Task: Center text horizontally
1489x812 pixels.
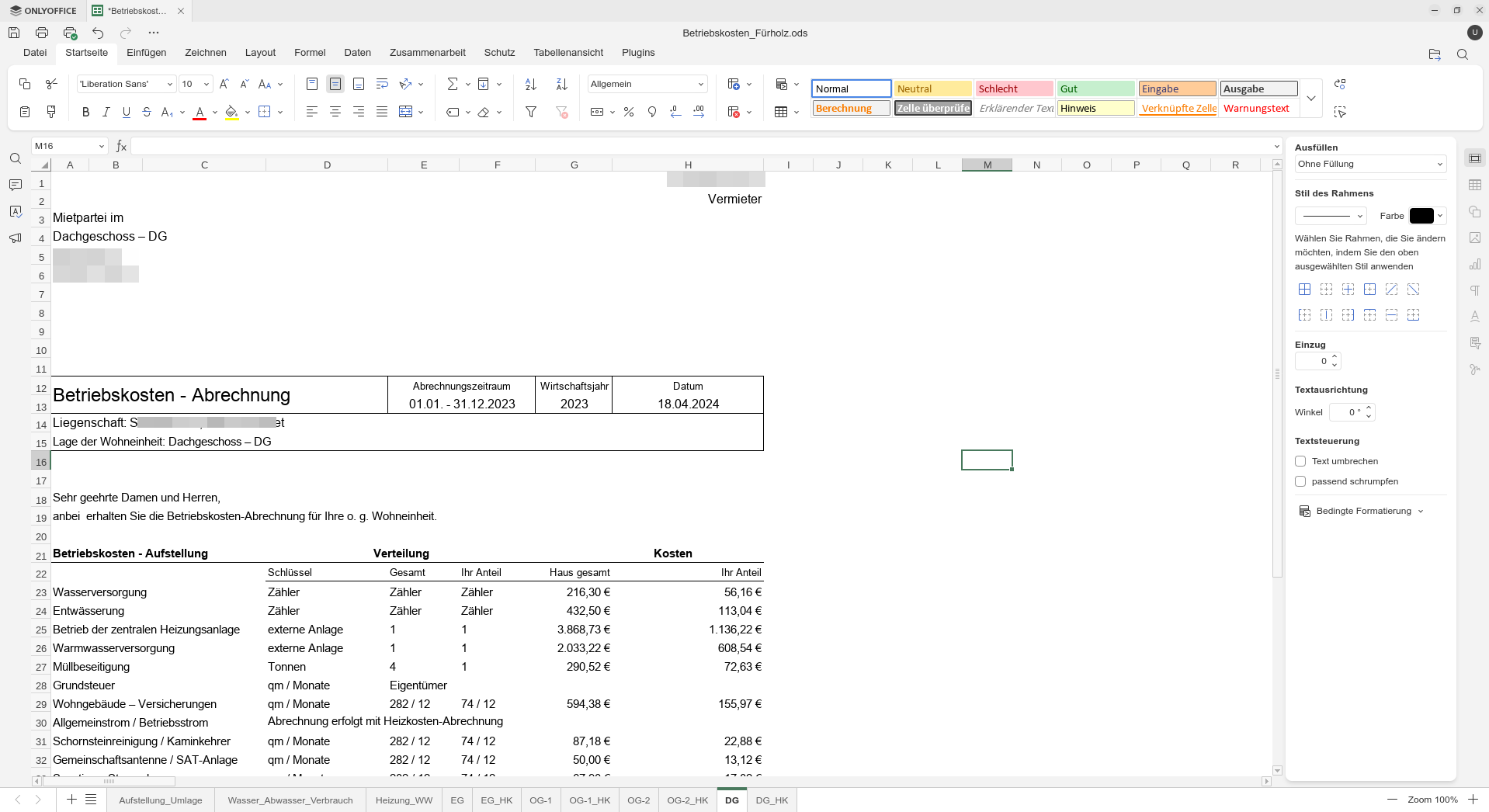Action: click(x=335, y=112)
